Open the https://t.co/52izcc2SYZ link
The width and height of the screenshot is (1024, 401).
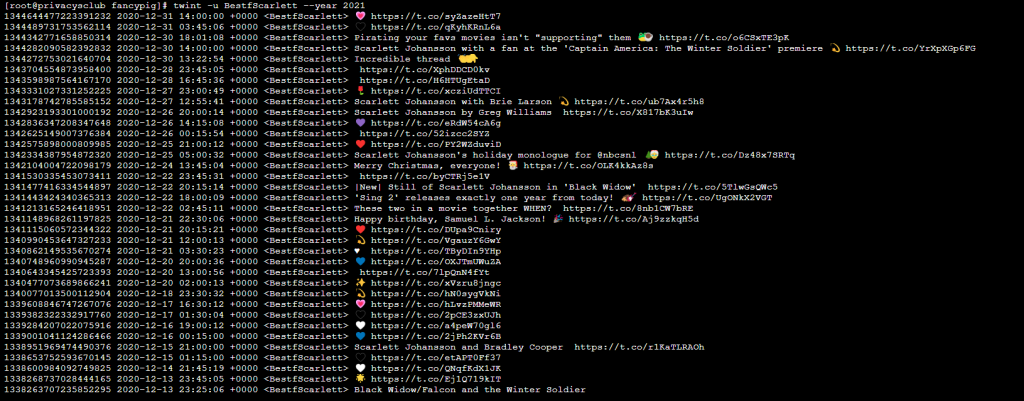point(424,133)
